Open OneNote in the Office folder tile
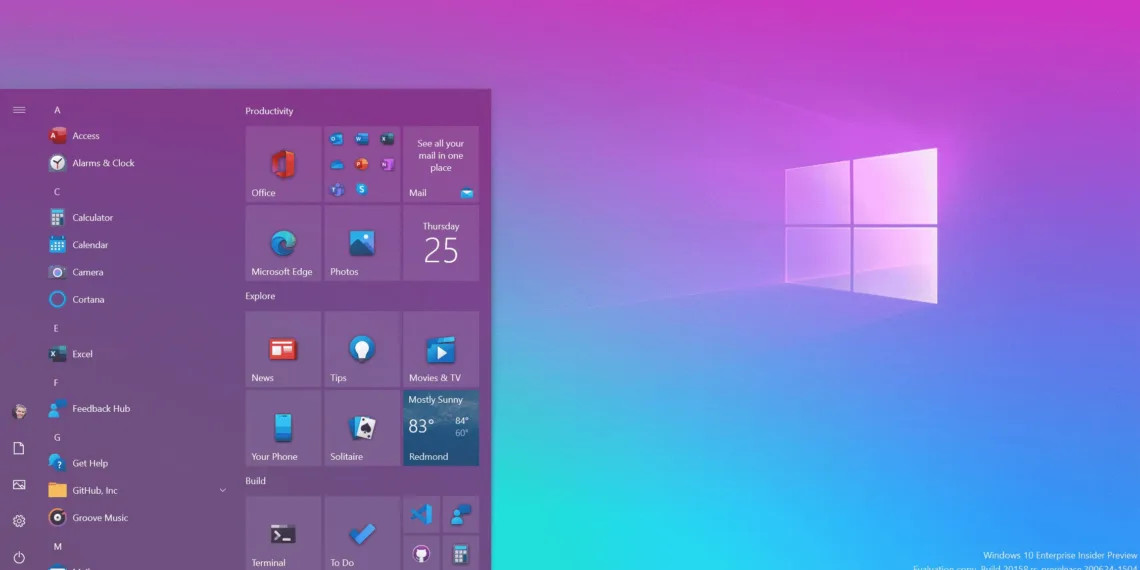 click(388, 164)
